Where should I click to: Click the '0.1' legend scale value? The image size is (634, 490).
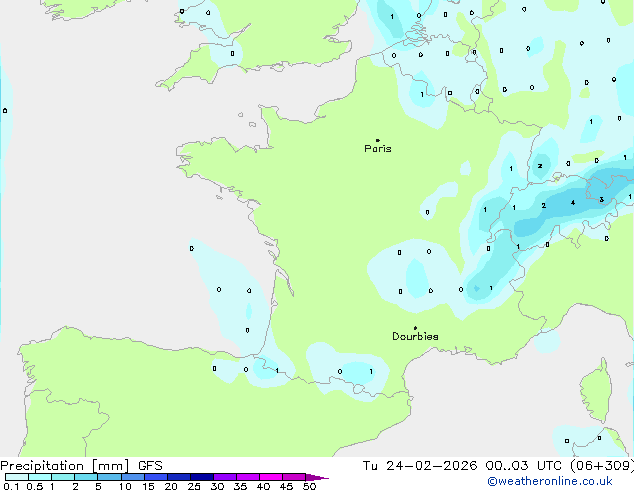click(11, 486)
